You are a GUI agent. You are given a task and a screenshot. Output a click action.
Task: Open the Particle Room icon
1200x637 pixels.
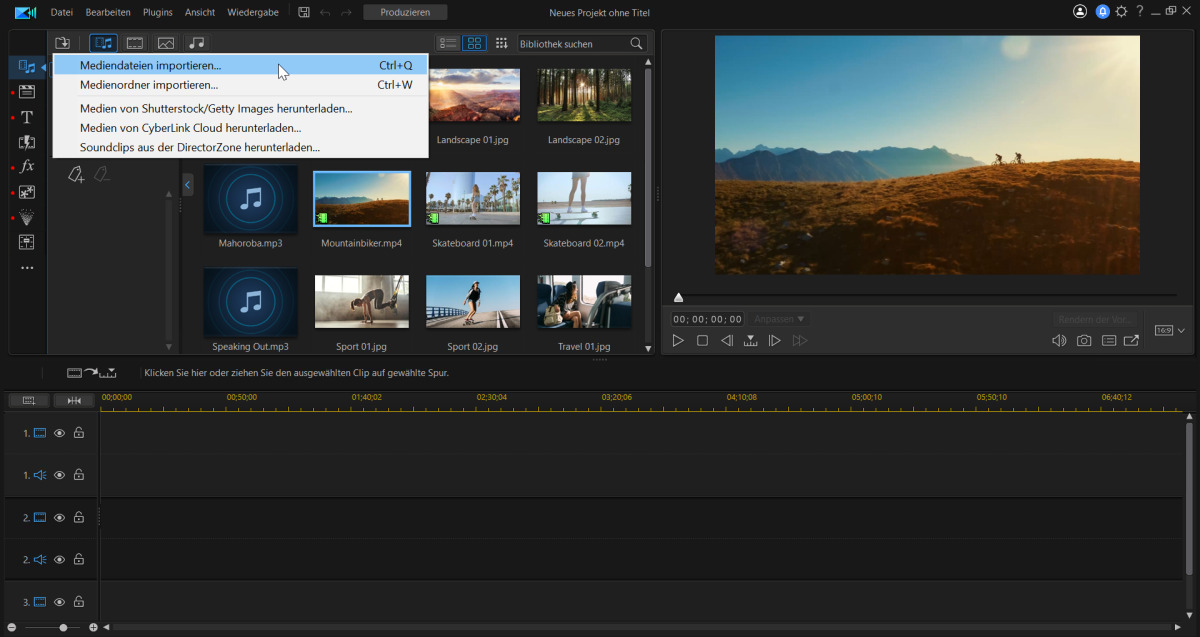27,217
